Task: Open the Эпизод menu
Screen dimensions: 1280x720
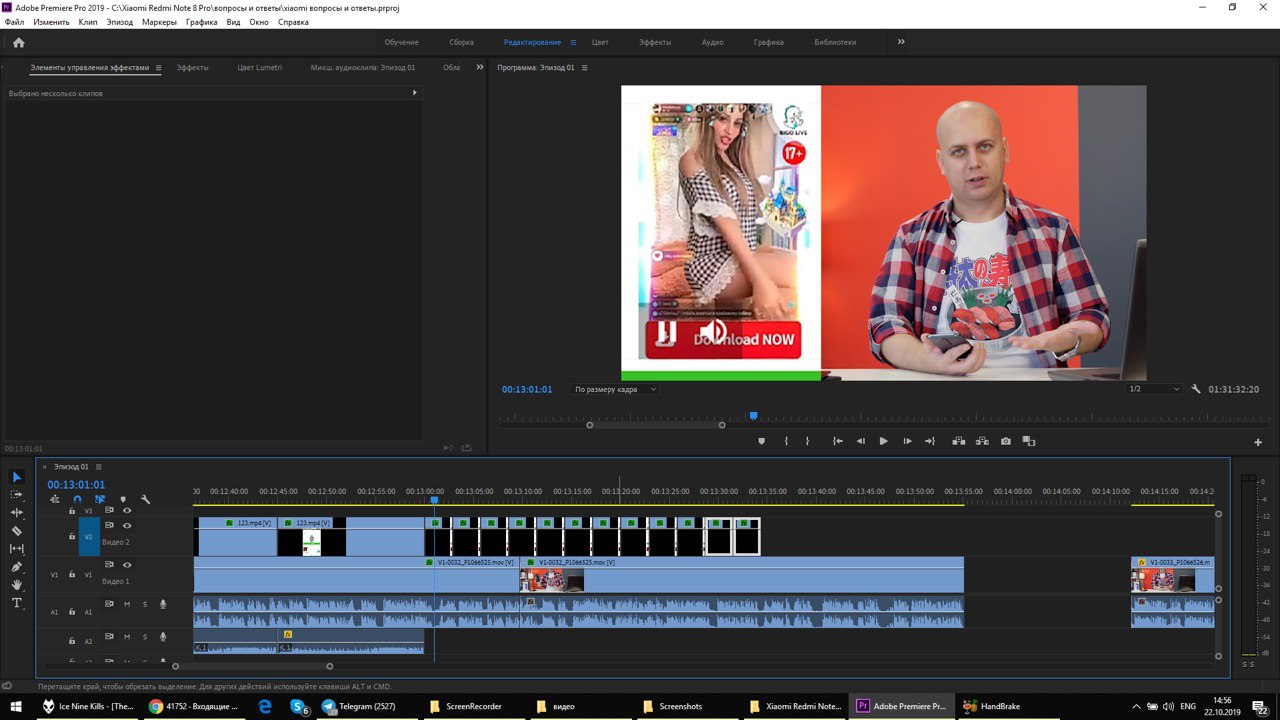Action: pos(120,21)
